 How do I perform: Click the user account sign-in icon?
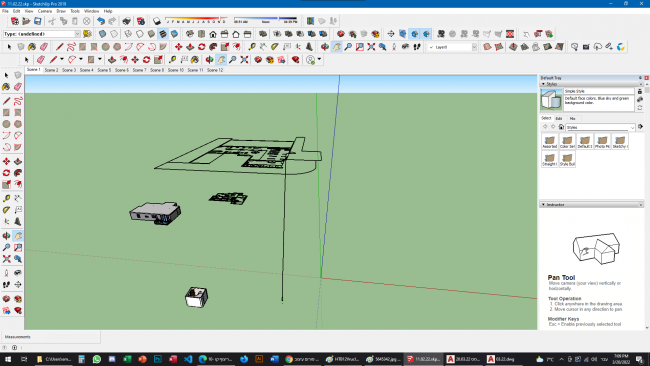(310, 60)
